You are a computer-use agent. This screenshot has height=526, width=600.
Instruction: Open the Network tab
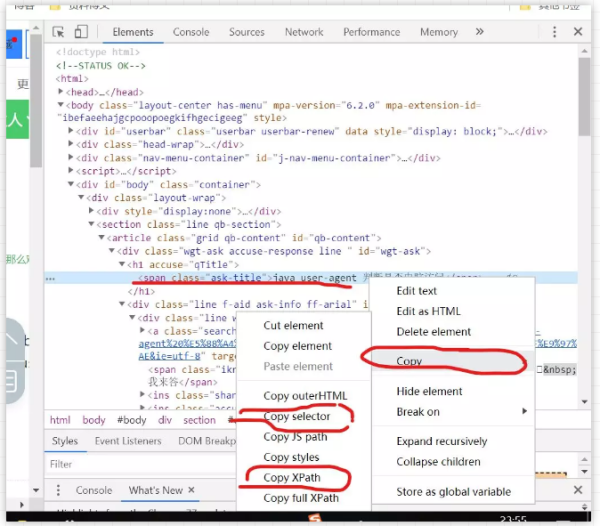pos(304,32)
